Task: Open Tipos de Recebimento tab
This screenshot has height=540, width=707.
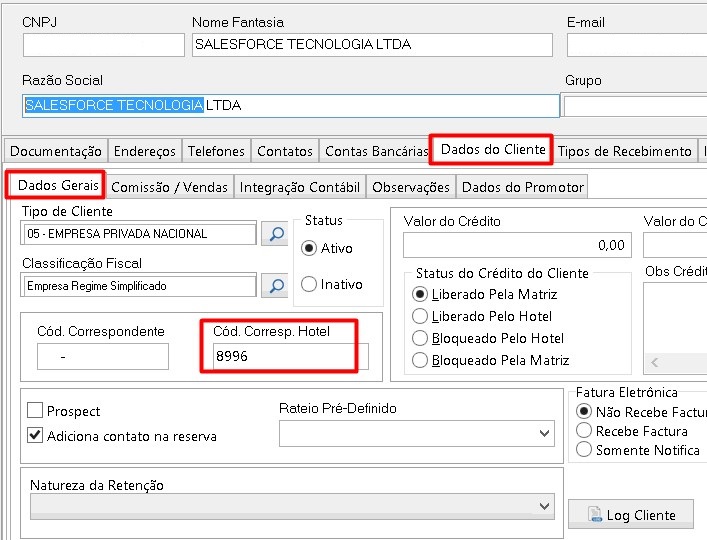Action: click(x=624, y=151)
